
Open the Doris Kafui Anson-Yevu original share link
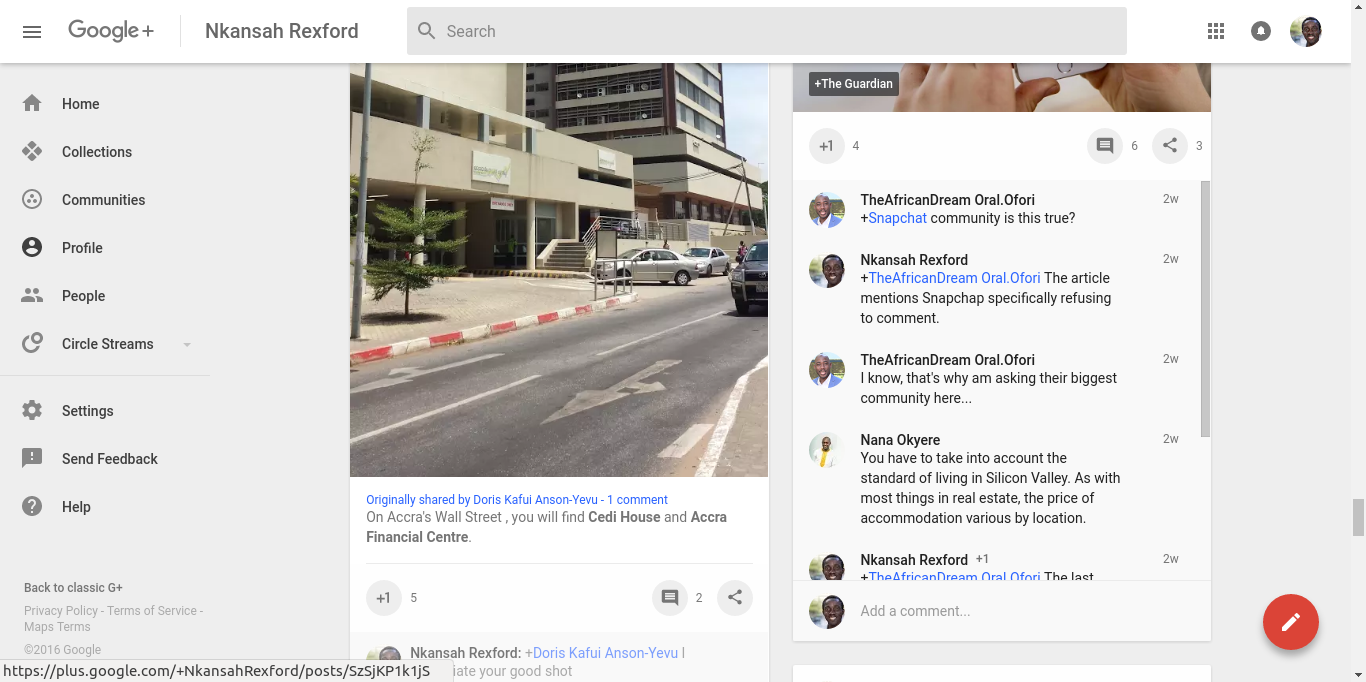pyautogui.click(x=482, y=500)
